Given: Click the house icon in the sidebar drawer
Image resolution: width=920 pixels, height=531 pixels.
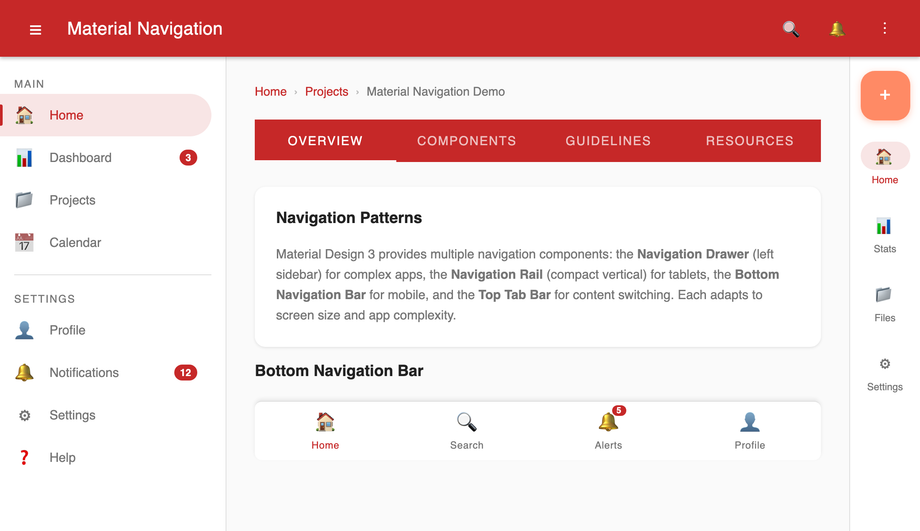Looking at the screenshot, I should tap(24, 115).
